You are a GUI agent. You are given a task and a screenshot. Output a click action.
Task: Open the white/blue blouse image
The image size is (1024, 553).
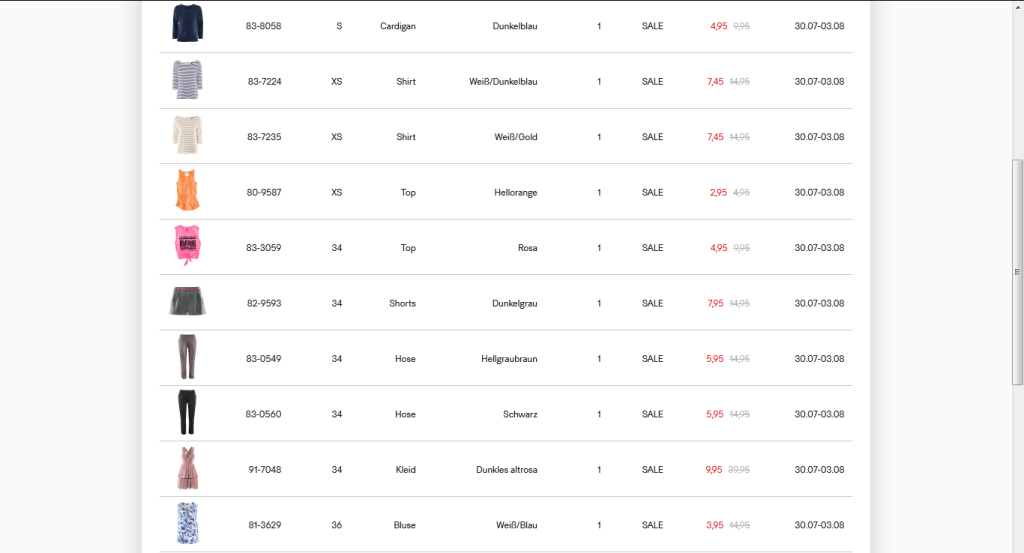pyautogui.click(x=186, y=524)
